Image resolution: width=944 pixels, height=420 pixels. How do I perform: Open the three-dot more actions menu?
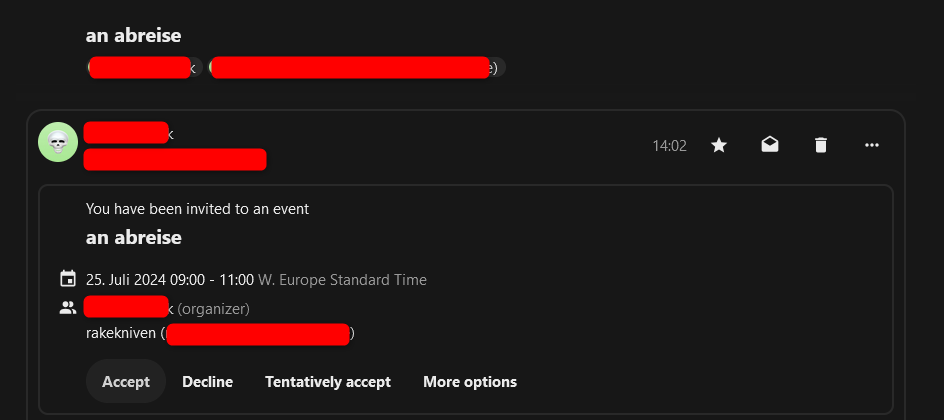(872, 145)
